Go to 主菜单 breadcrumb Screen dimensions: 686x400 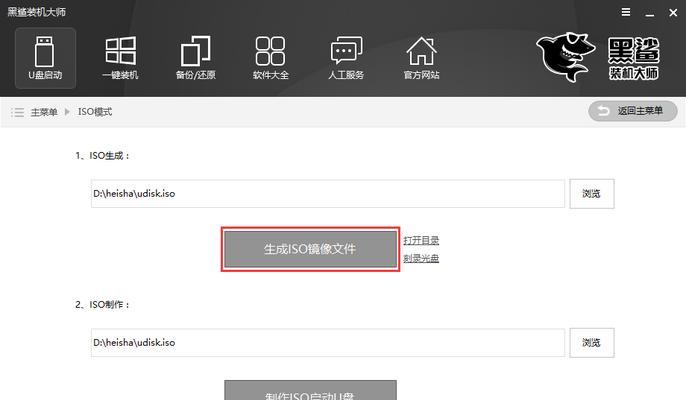(44, 112)
